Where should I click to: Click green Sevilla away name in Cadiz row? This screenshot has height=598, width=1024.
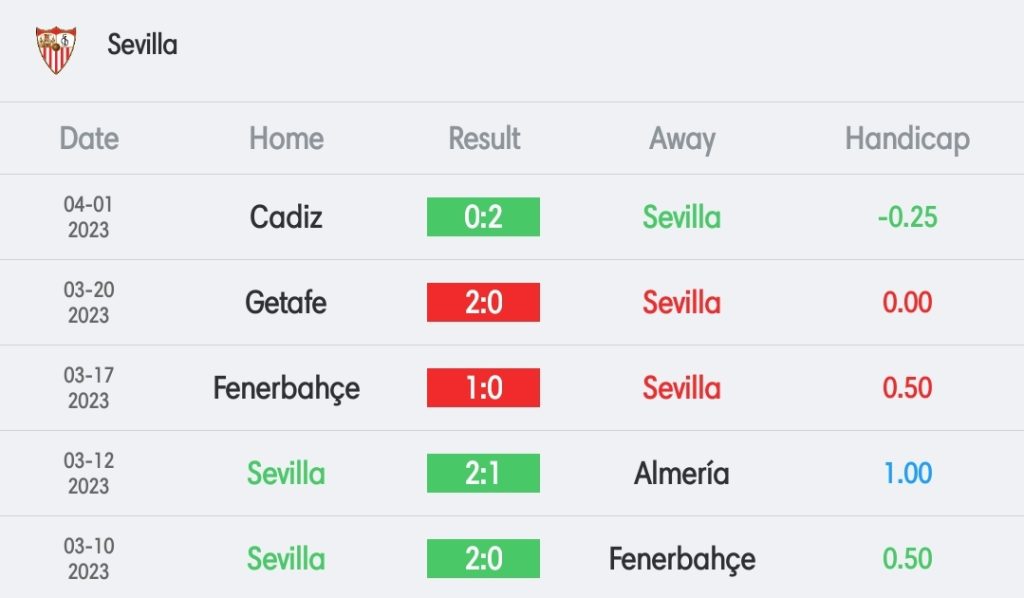pyautogui.click(x=682, y=217)
